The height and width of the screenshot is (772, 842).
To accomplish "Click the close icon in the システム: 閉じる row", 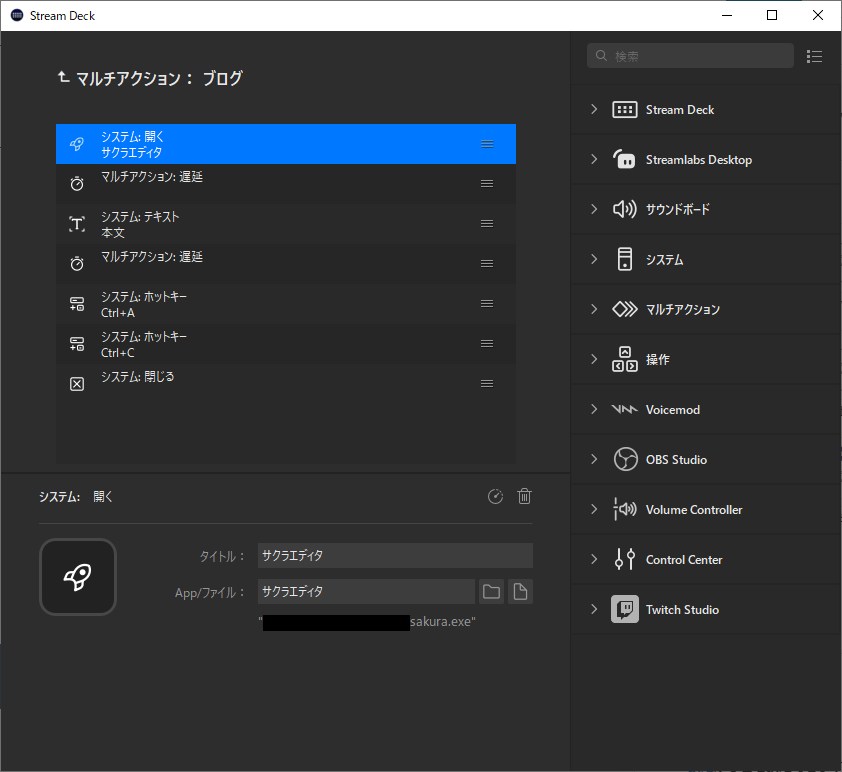I will (77, 384).
